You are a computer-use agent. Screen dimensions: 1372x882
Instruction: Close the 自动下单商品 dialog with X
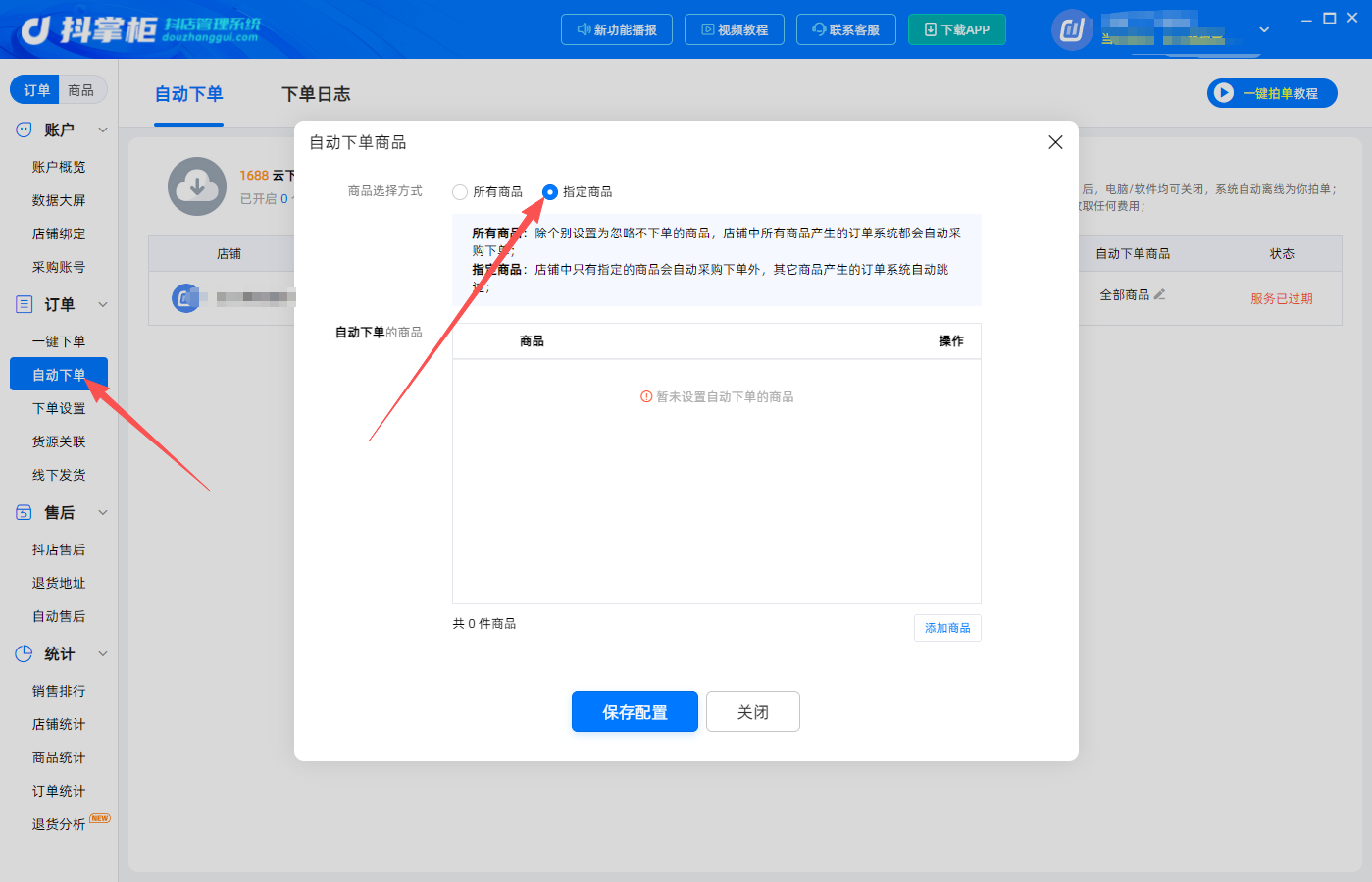pos(1055,142)
